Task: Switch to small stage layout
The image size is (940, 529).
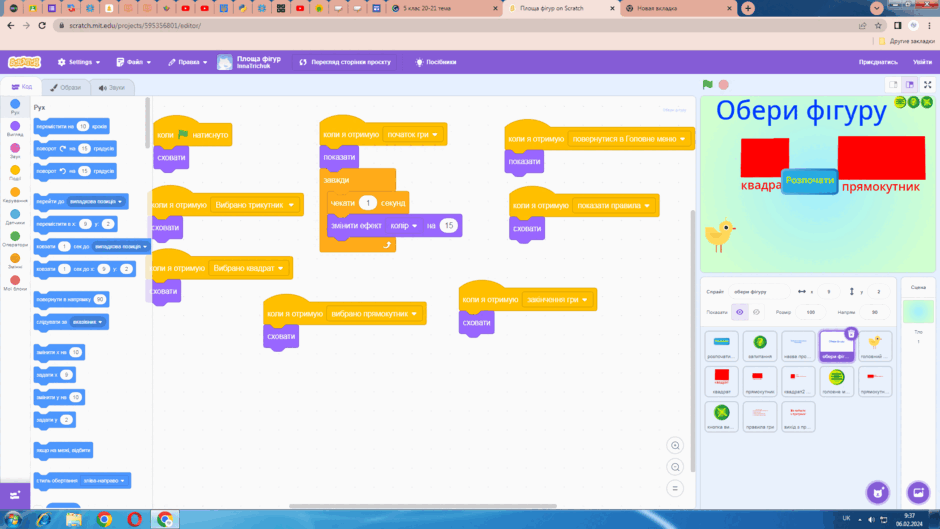Action: 893,85
